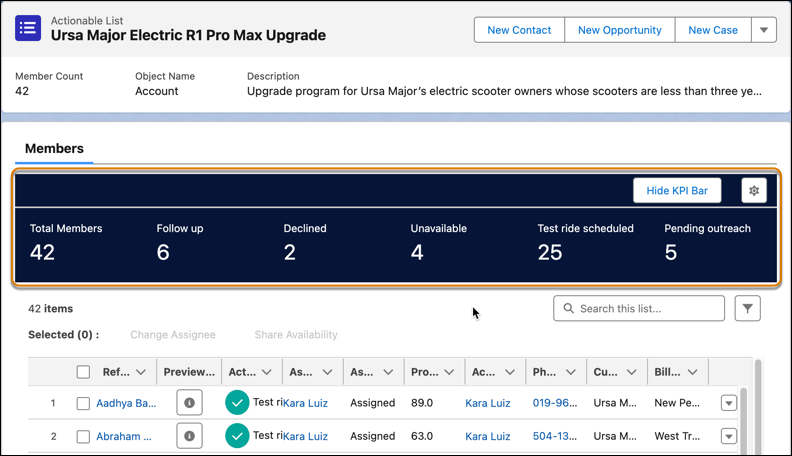Click the Assigned status in row 1
Screen dimensions: 792x456
(373, 403)
